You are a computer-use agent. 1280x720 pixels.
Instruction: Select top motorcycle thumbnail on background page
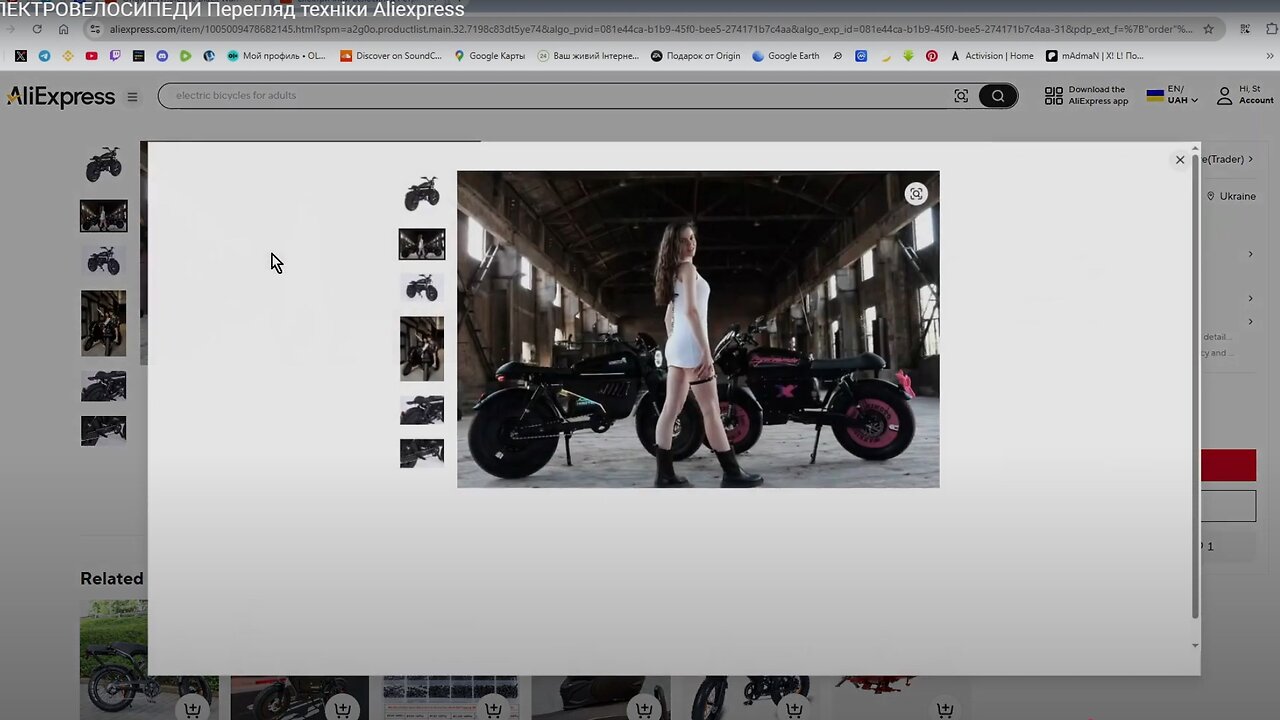pos(104,164)
